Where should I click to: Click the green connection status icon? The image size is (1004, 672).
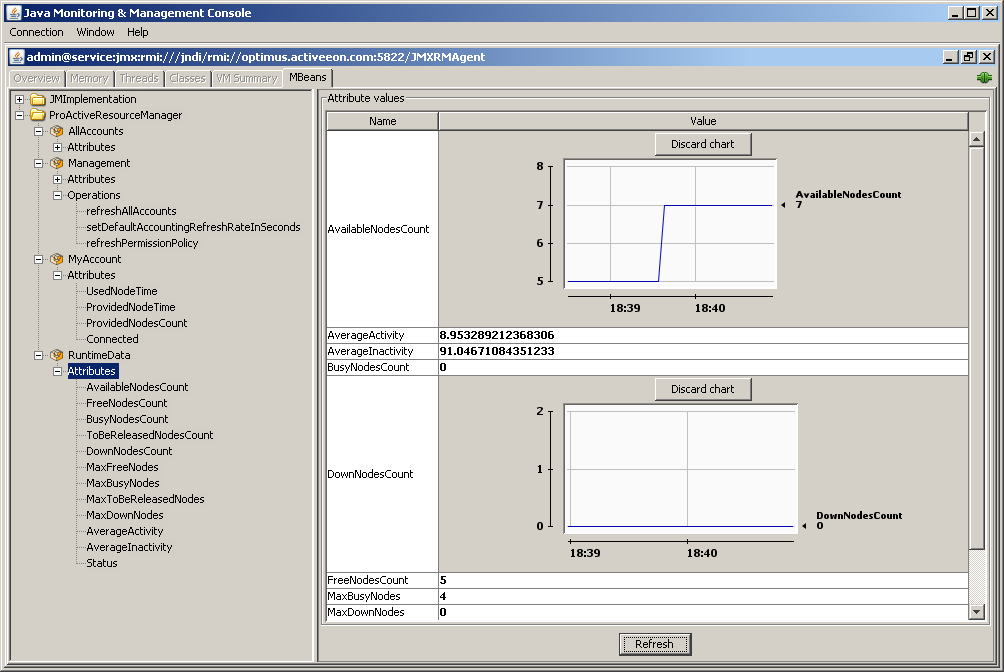pyautogui.click(x=984, y=78)
